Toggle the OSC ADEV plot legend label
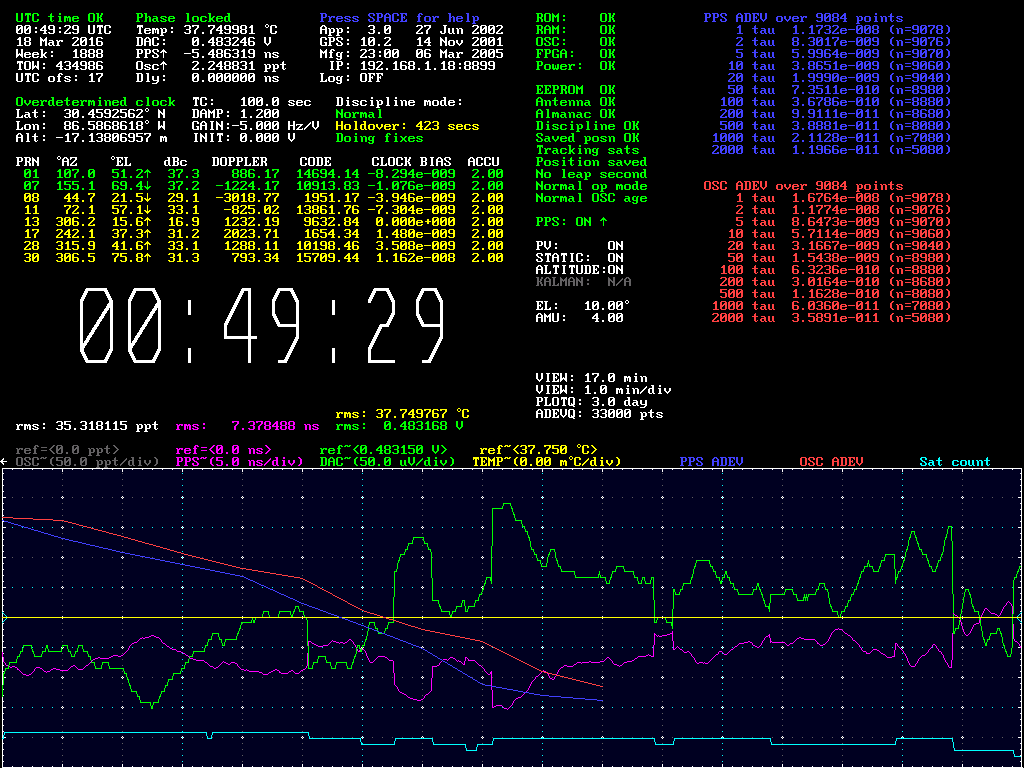This screenshot has width=1024, height=768. pyautogui.click(x=831, y=462)
